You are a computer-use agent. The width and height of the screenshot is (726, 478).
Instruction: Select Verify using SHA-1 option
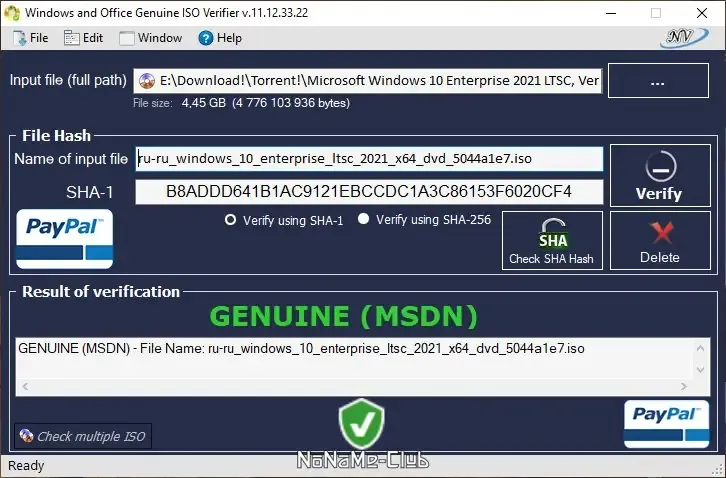(x=230, y=220)
